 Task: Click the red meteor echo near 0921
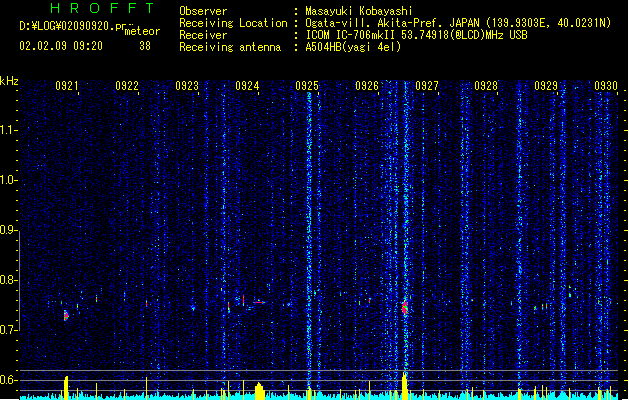tap(66, 315)
